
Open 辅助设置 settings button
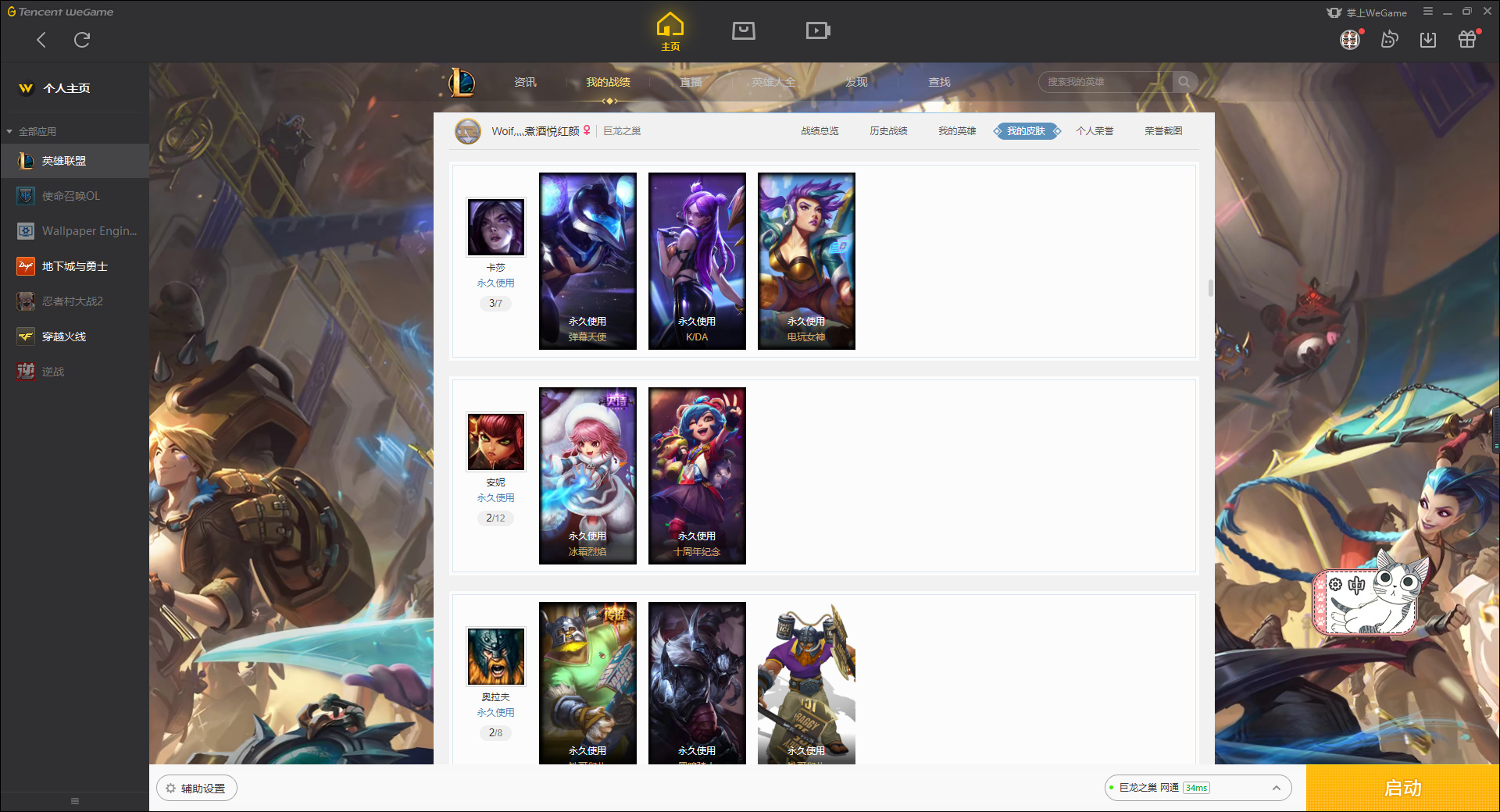click(x=196, y=789)
